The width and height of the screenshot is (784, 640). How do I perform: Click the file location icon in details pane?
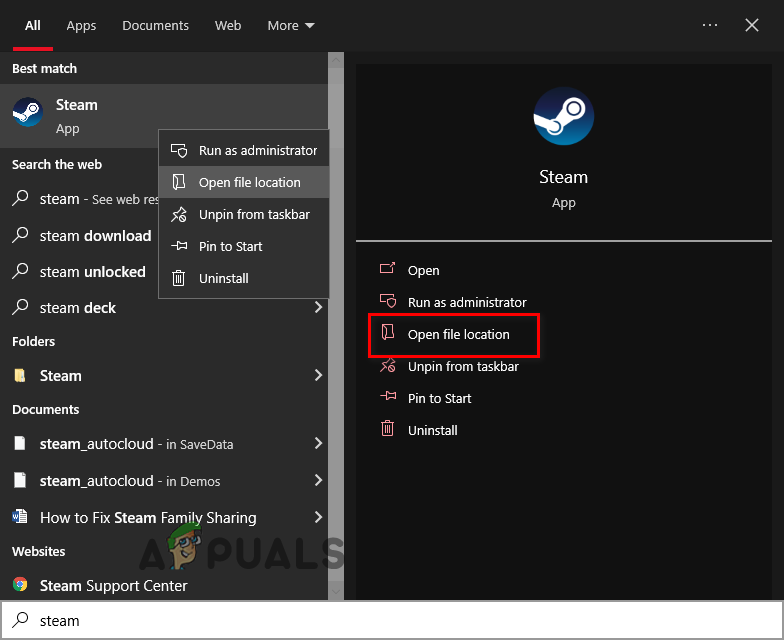point(388,332)
